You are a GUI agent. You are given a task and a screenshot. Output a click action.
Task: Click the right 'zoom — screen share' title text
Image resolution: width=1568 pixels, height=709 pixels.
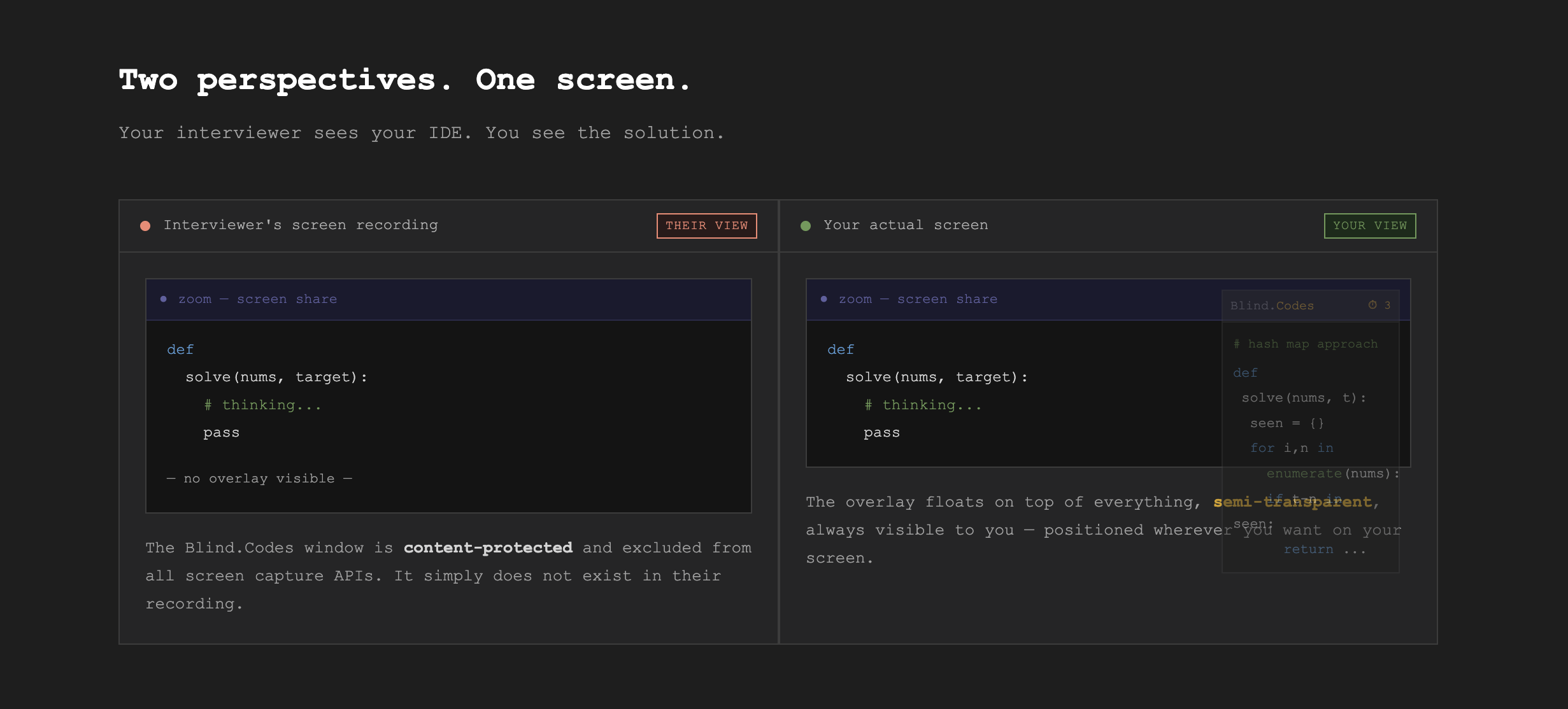[x=918, y=299]
